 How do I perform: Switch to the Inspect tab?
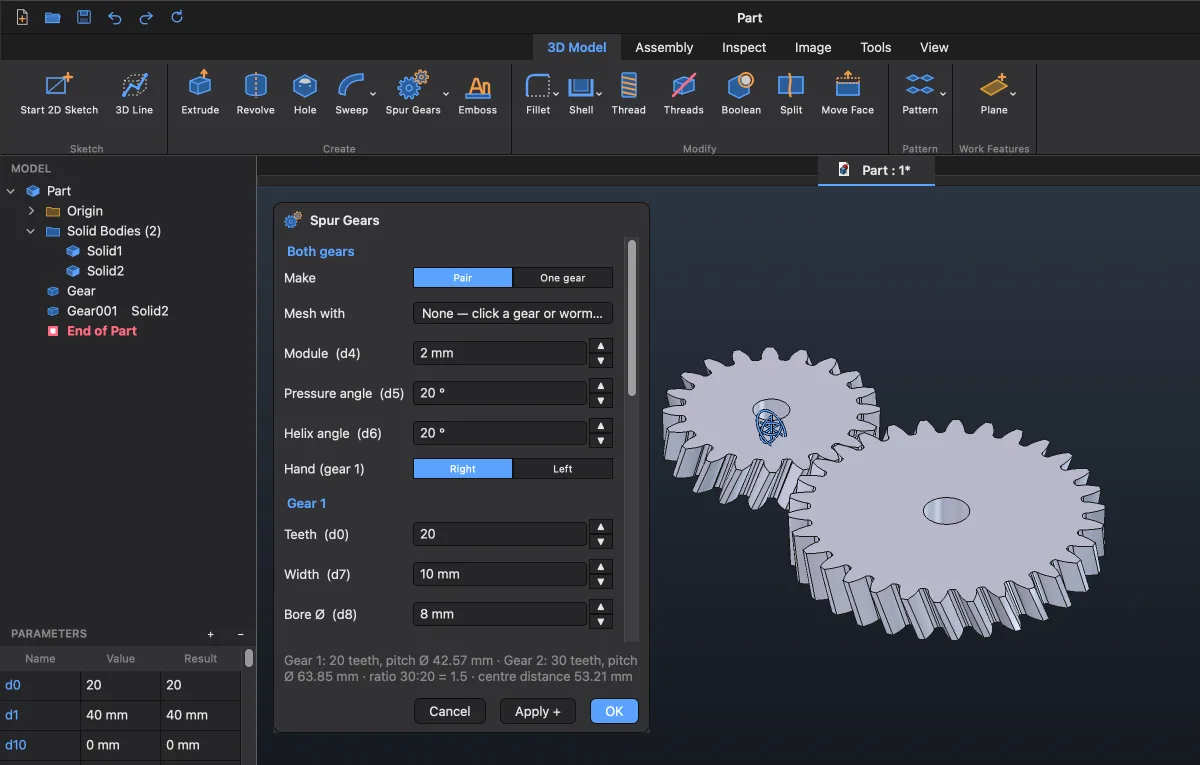744,47
